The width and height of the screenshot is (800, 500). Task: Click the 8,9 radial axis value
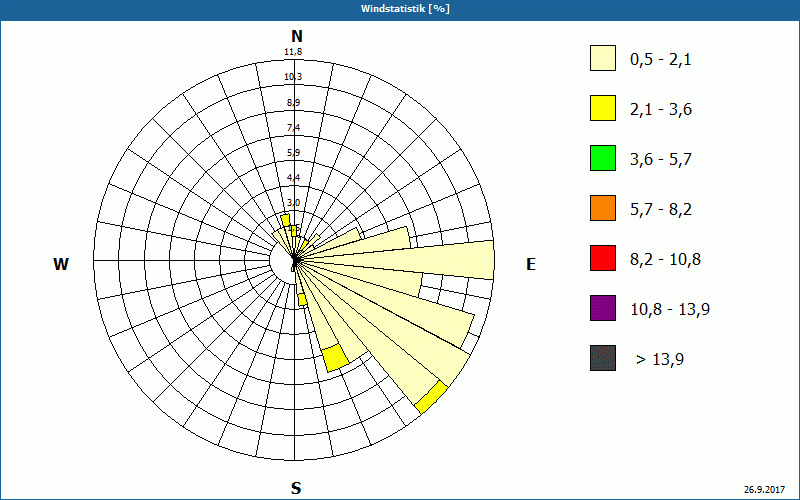coord(293,103)
